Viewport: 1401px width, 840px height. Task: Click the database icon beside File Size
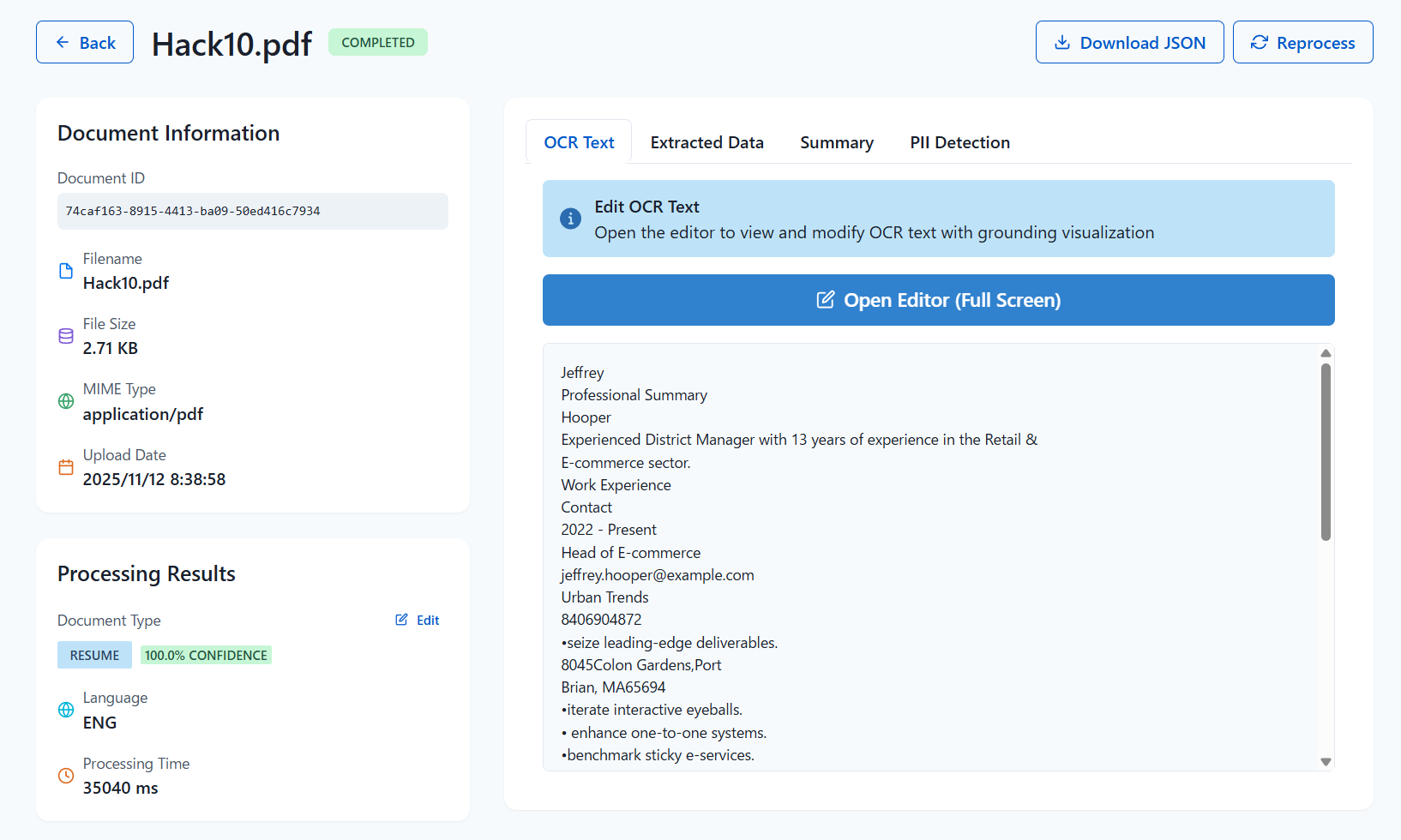[x=66, y=336]
